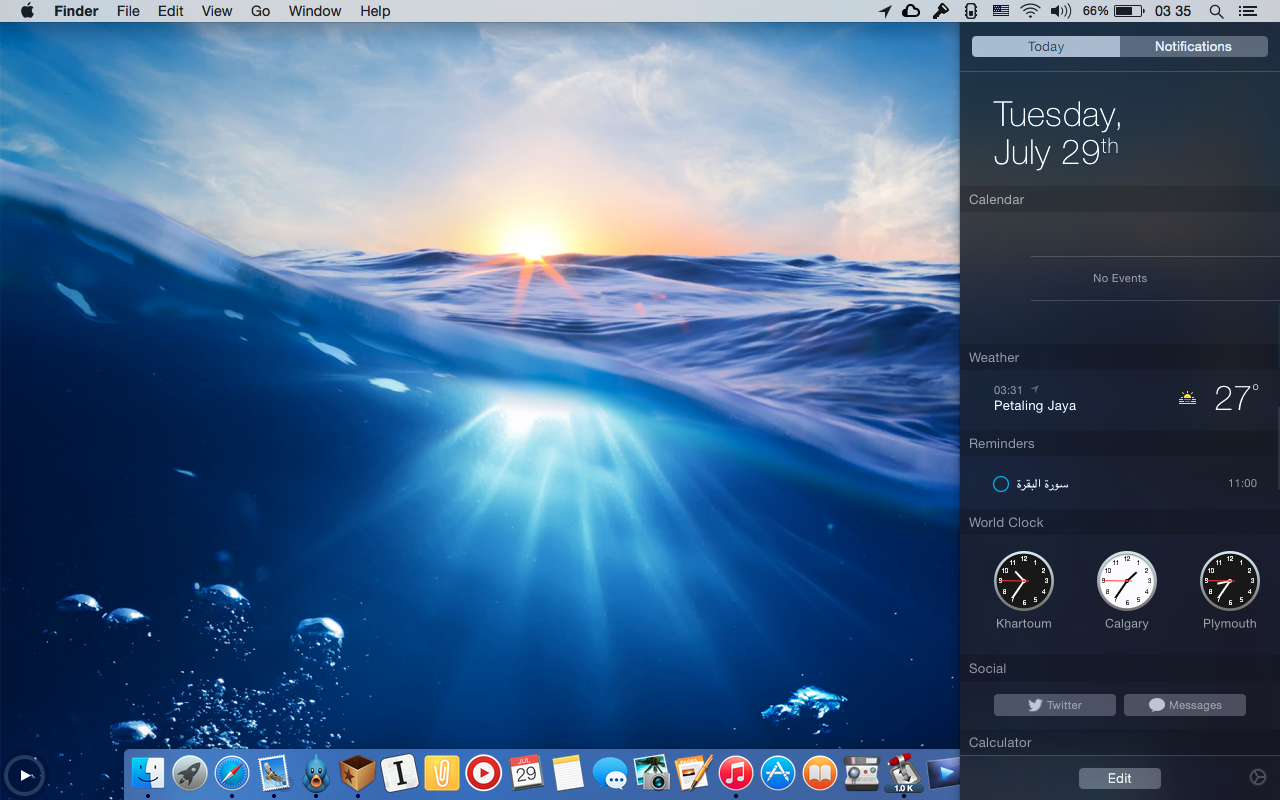Screen dimensions: 1280x800
Task: Click the Spotlight search magnifier icon
Action: coord(1216,11)
